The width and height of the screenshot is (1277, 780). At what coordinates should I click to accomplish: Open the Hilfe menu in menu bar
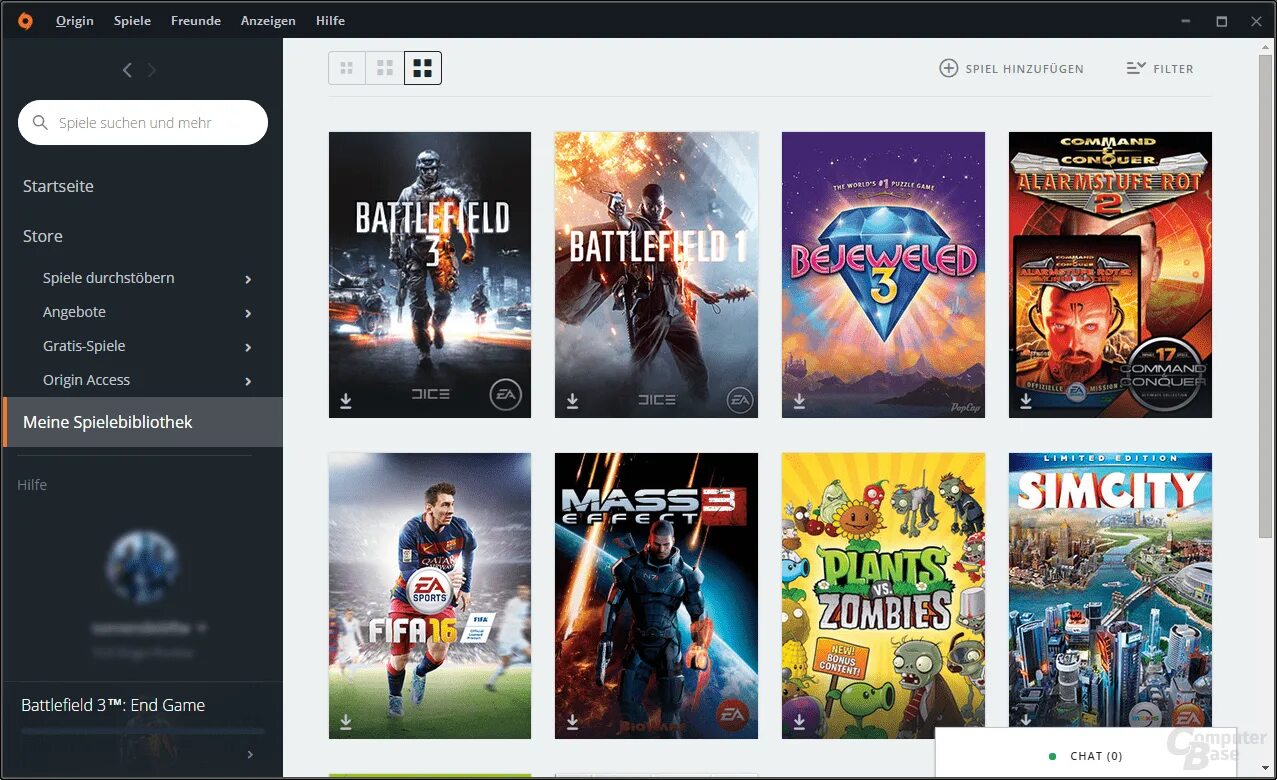click(x=330, y=21)
